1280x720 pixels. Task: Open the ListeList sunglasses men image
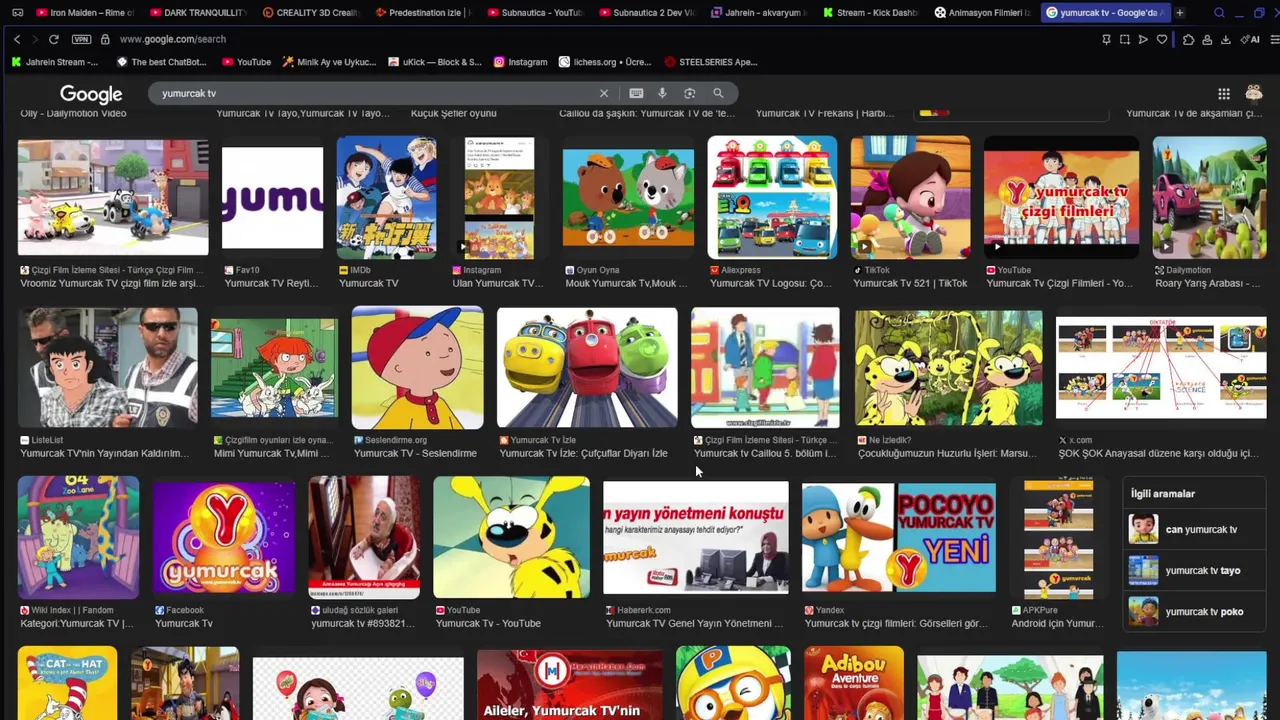tap(108, 367)
